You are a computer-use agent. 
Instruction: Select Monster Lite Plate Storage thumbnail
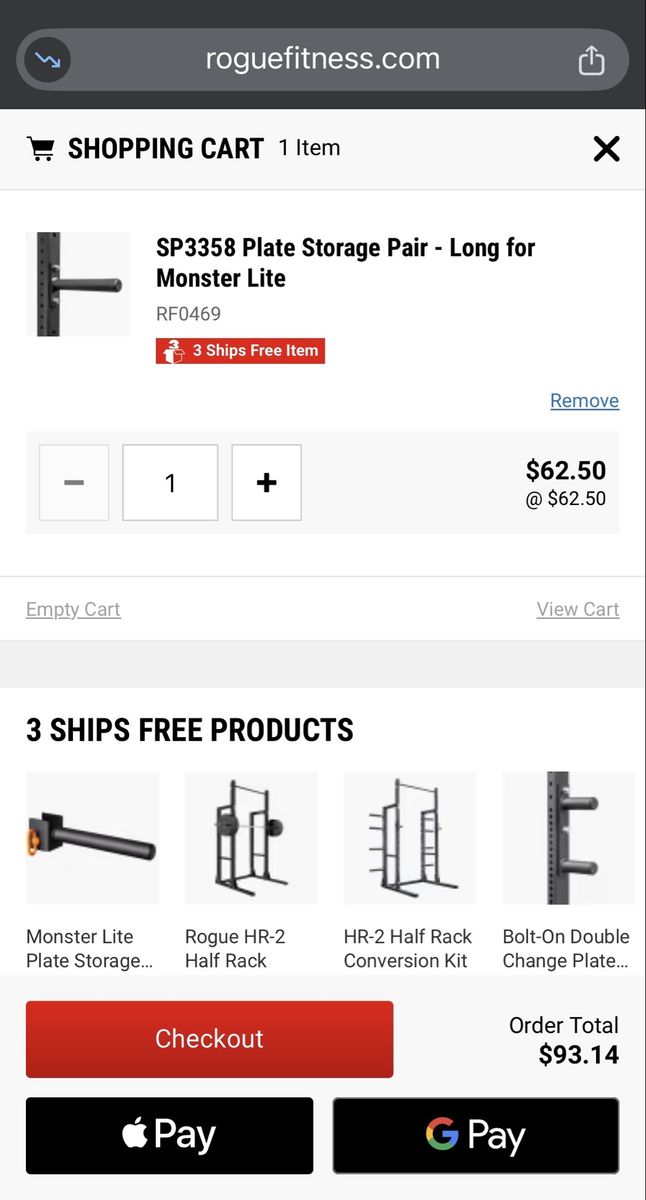(x=92, y=837)
